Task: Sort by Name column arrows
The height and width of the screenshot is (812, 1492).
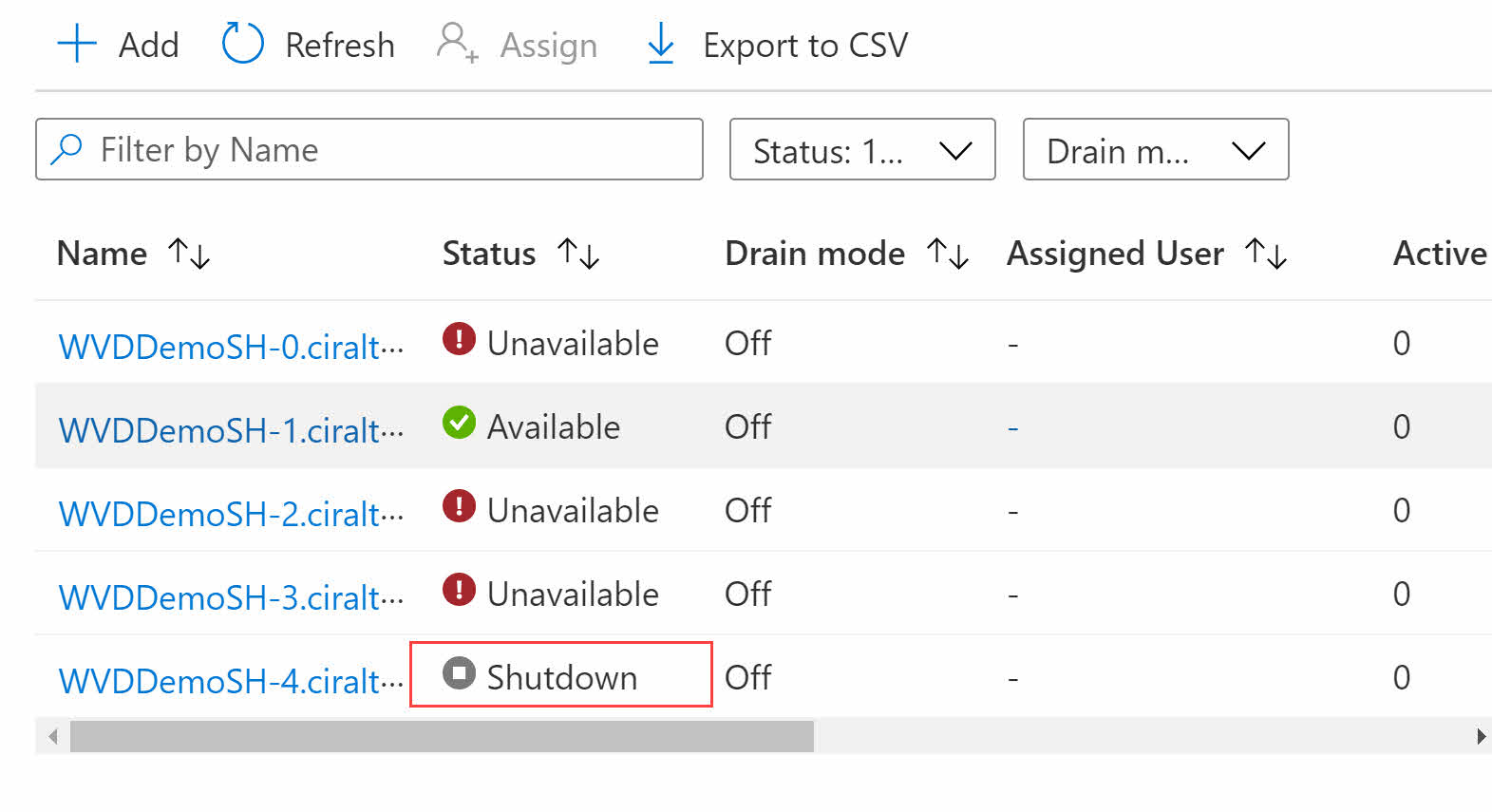Action: pyautogui.click(x=189, y=254)
